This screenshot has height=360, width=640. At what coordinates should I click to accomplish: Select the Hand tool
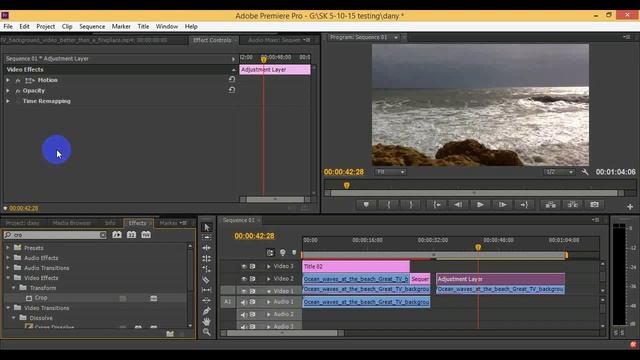[207, 322]
